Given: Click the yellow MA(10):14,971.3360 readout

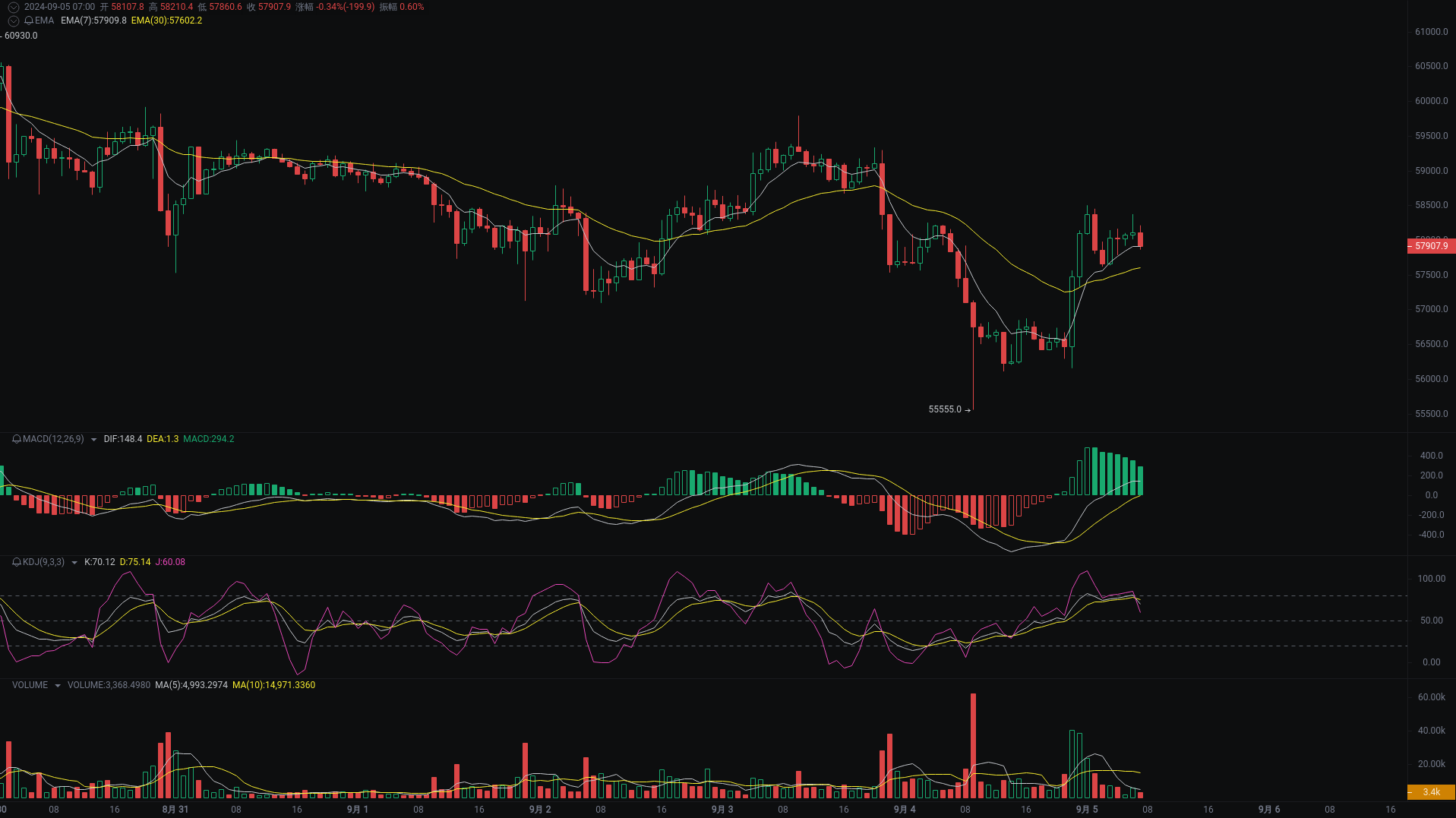Looking at the screenshot, I should [273, 685].
